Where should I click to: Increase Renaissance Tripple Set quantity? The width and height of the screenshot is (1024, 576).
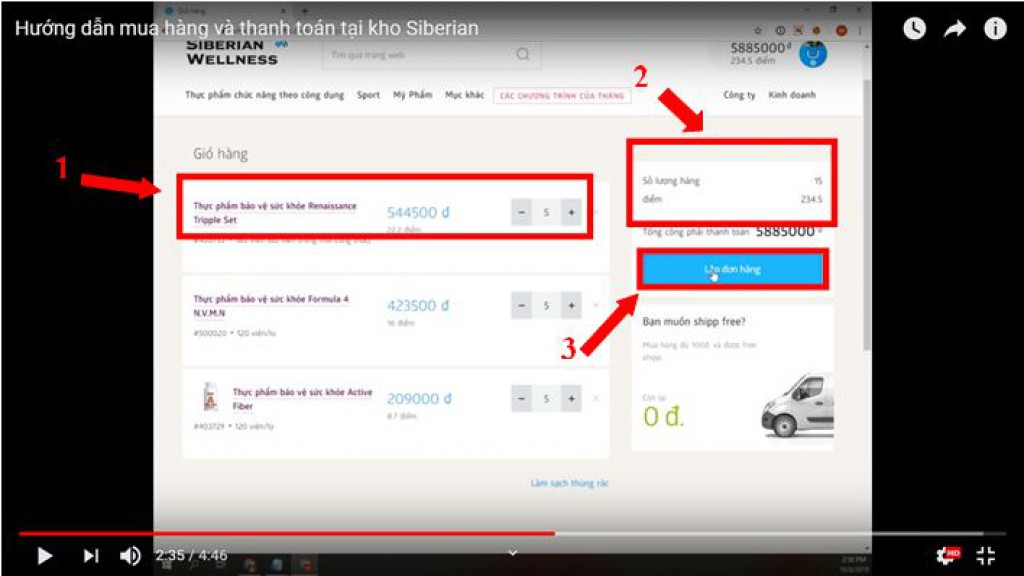pyautogui.click(x=570, y=212)
